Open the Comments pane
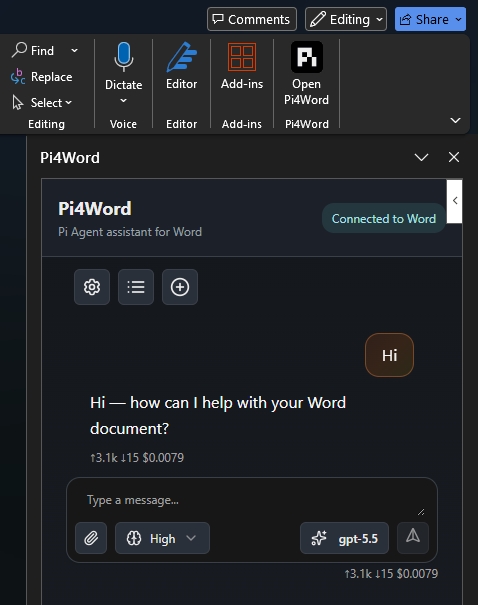 tap(252, 19)
